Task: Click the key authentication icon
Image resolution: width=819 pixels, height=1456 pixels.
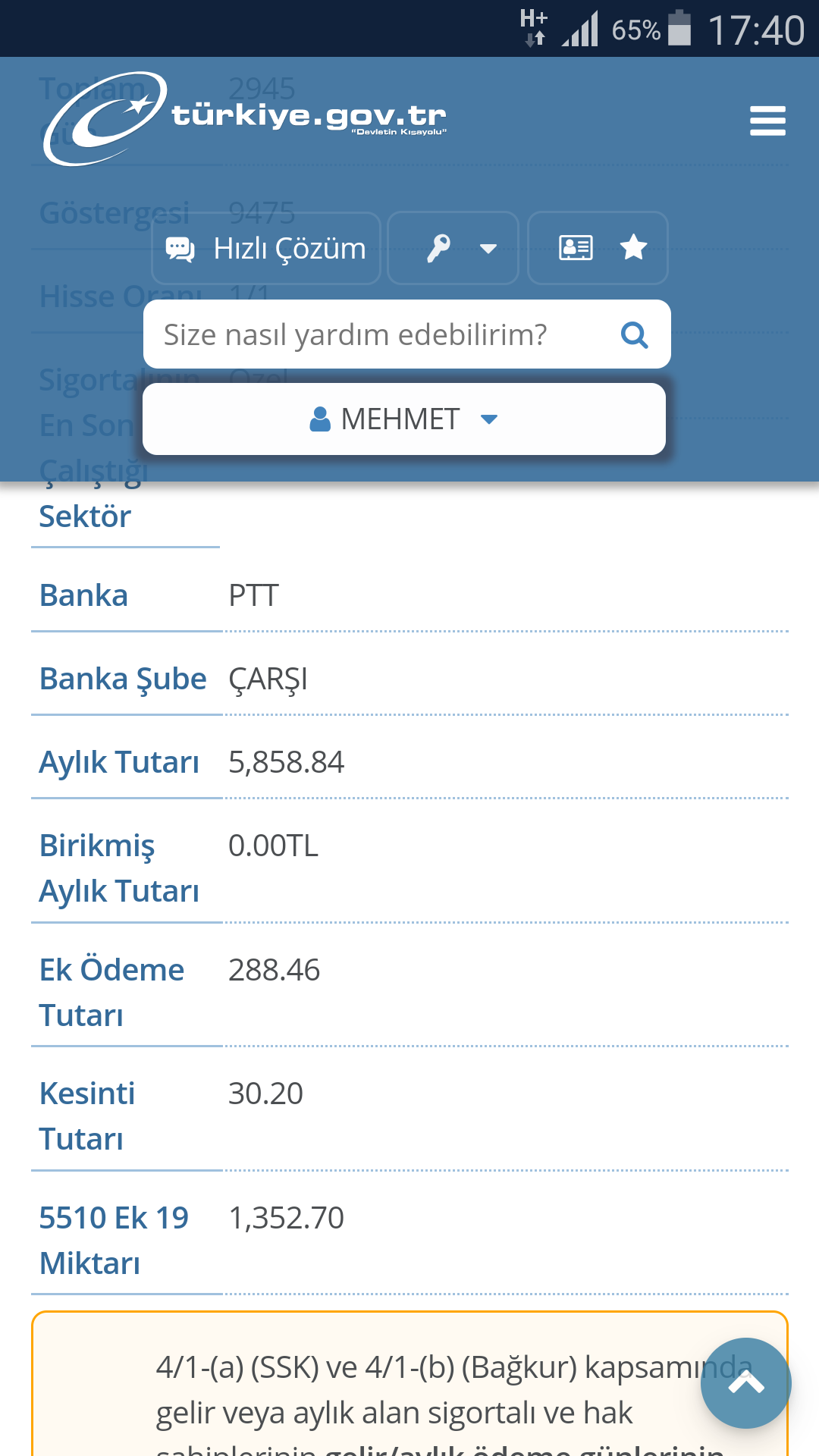Action: click(x=438, y=248)
